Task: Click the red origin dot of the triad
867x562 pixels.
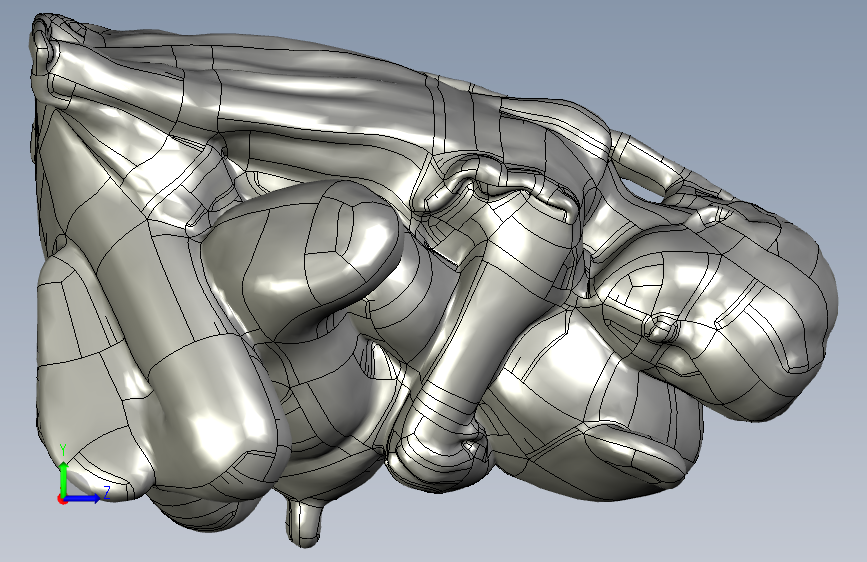Action: (61, 499)
